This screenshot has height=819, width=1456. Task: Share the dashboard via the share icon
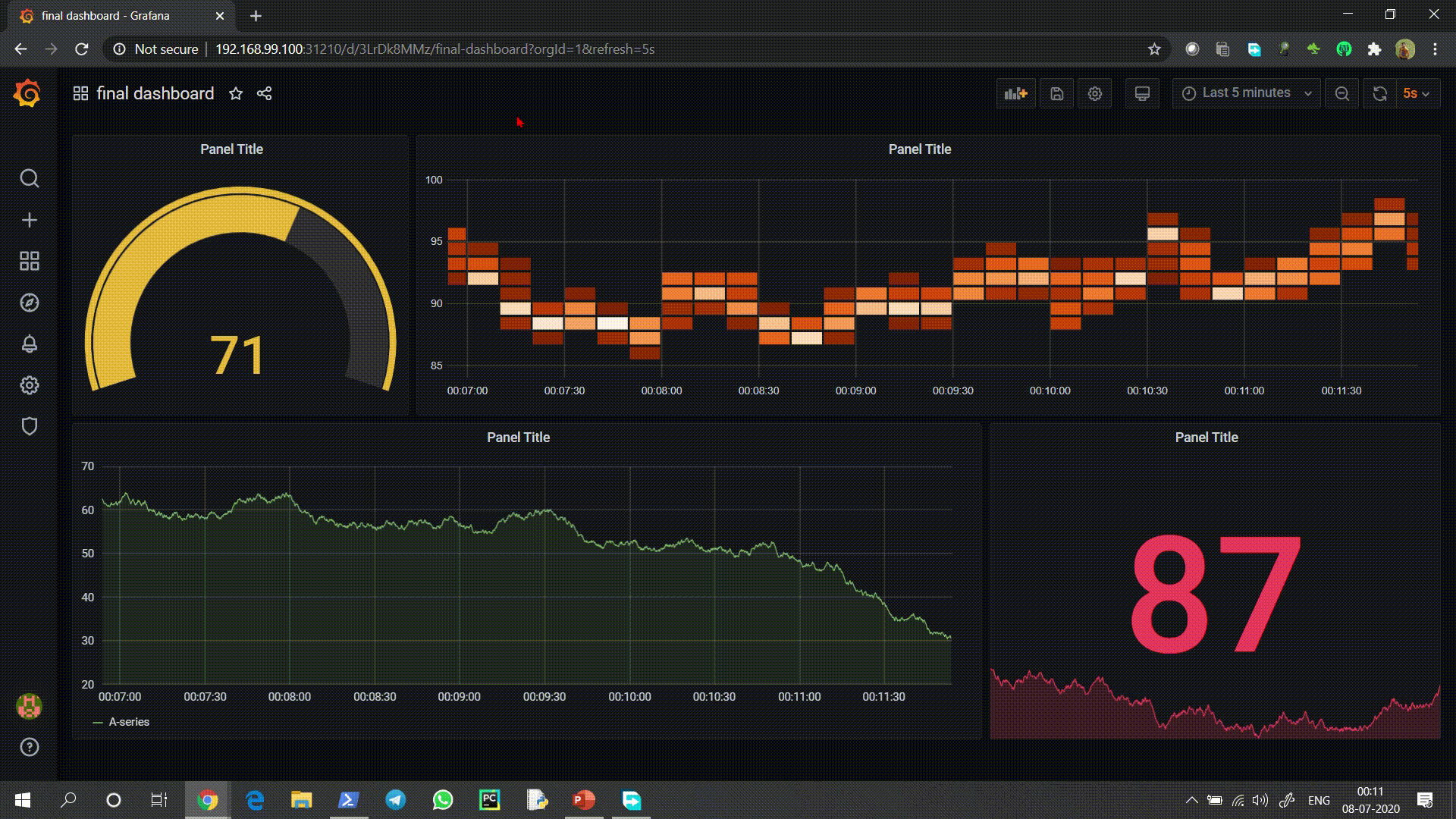coord(264,93)
